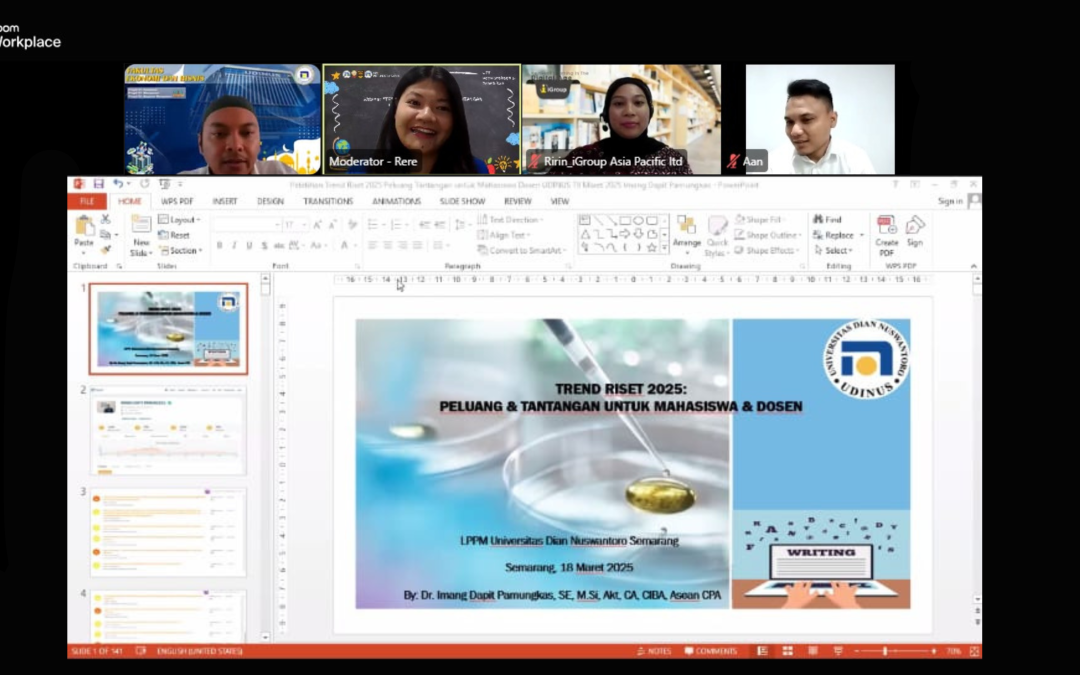Click the Arrange icon
The width and height of the screenshot is (1080, 675).
[x=686, y=225]
